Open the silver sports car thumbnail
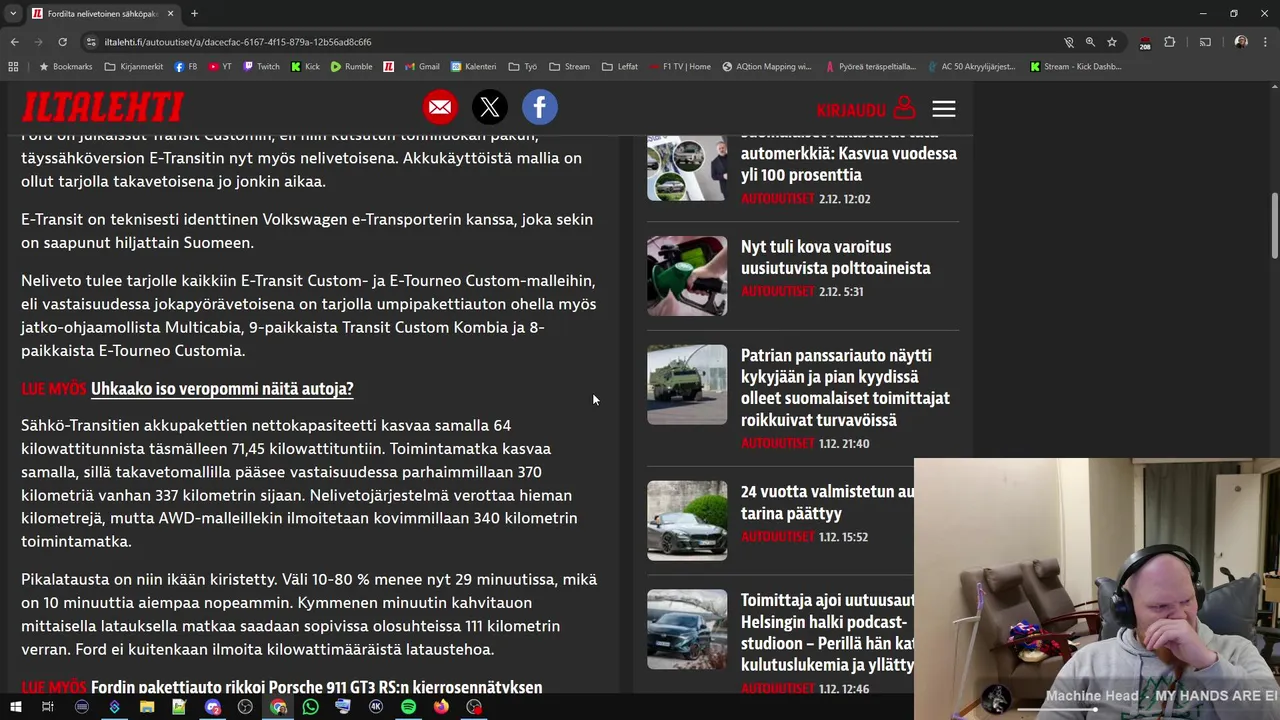 point(687,521)
